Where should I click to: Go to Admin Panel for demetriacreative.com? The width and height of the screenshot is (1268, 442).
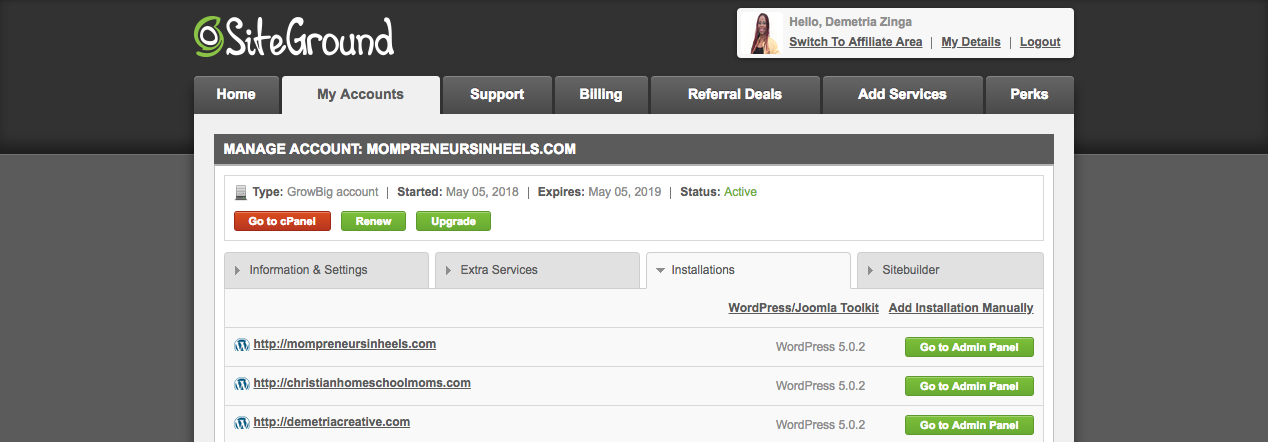tap(969, 425)
